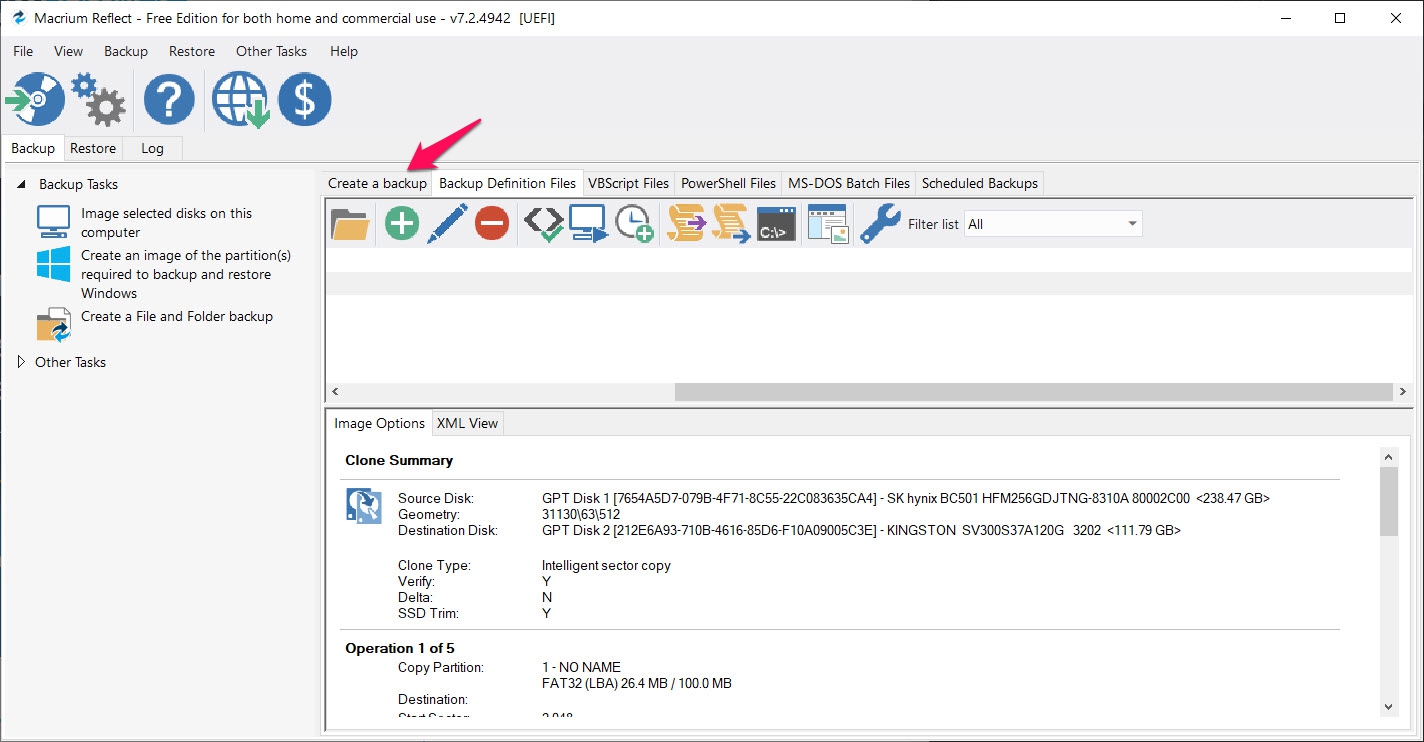Screen dimensions: 1424x742
Task: Click the horizontal scrollbar right arrow
Action: 1403,392
